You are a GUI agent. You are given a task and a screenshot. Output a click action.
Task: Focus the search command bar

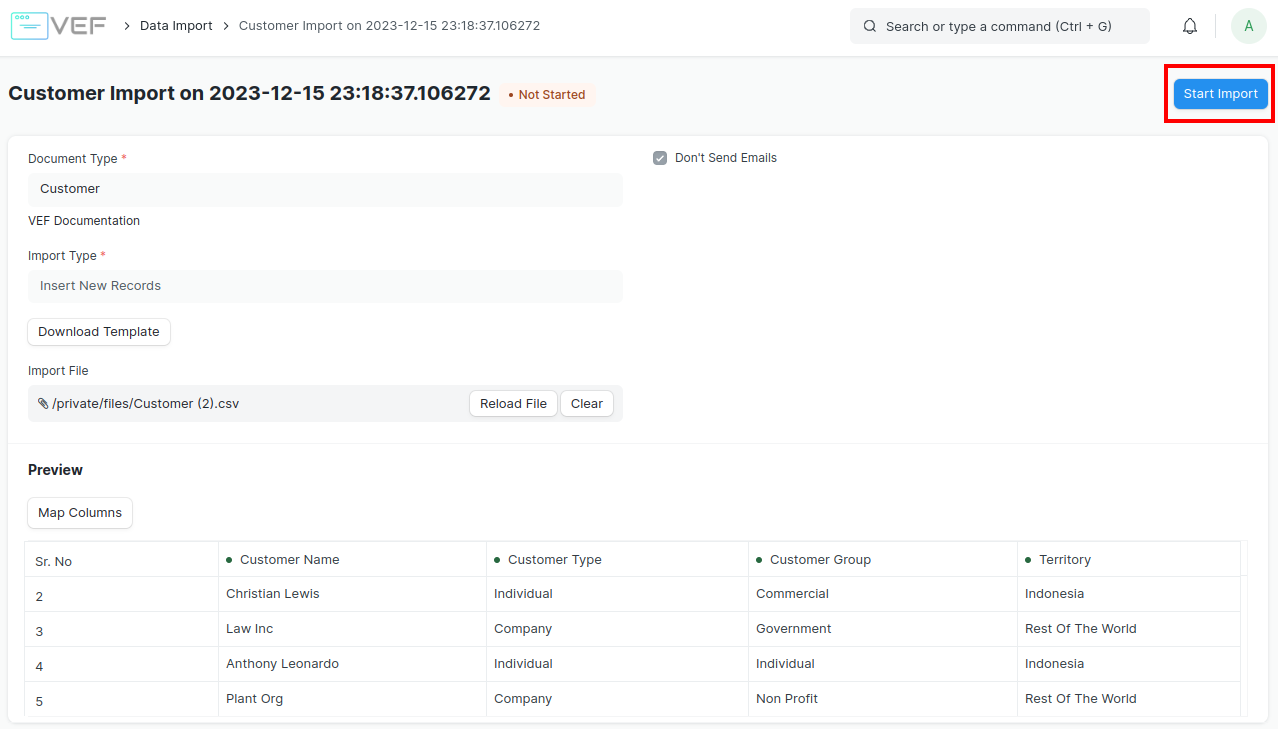(x=1000, y=26)
